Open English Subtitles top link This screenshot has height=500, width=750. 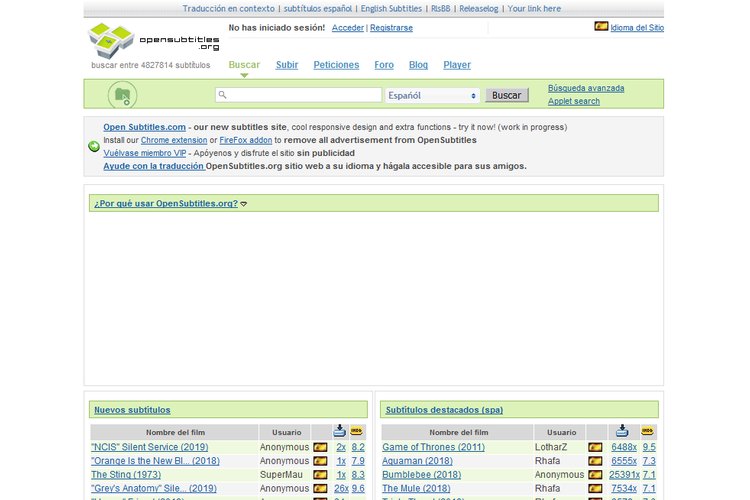point(391,9)
